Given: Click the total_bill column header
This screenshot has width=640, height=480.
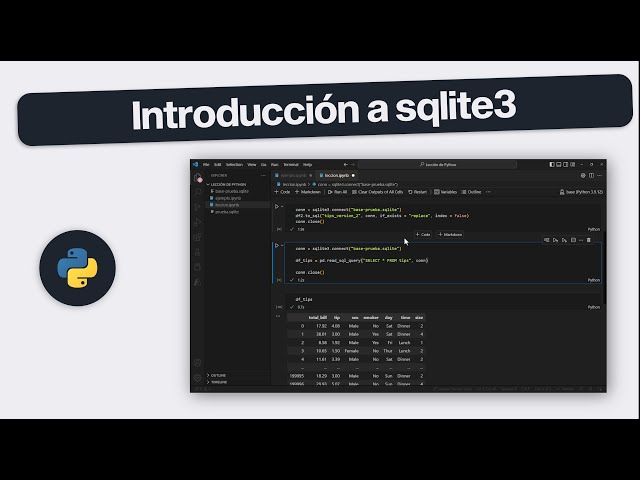Looking at the screenshot, I should point(318,318).
